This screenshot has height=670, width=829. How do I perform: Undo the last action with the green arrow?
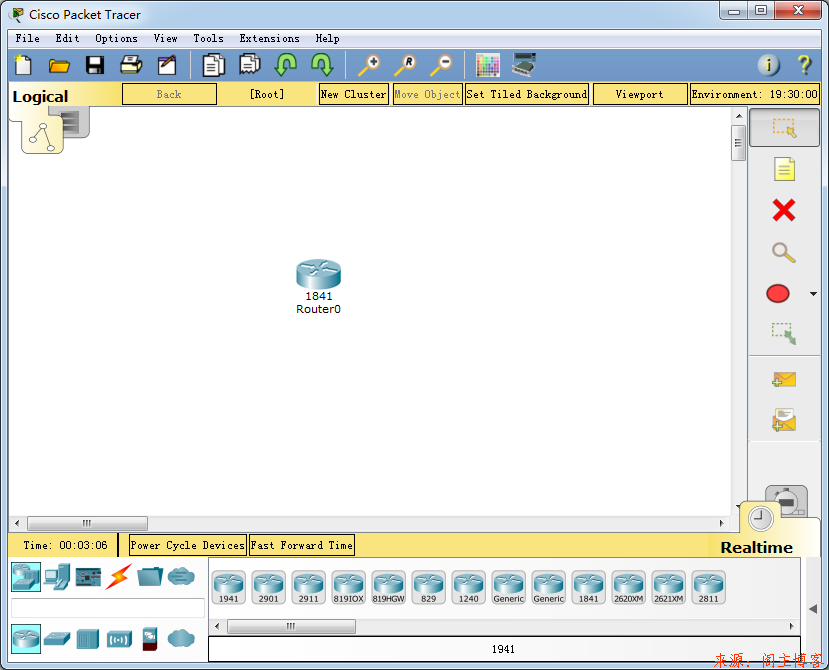click(285, 65)
